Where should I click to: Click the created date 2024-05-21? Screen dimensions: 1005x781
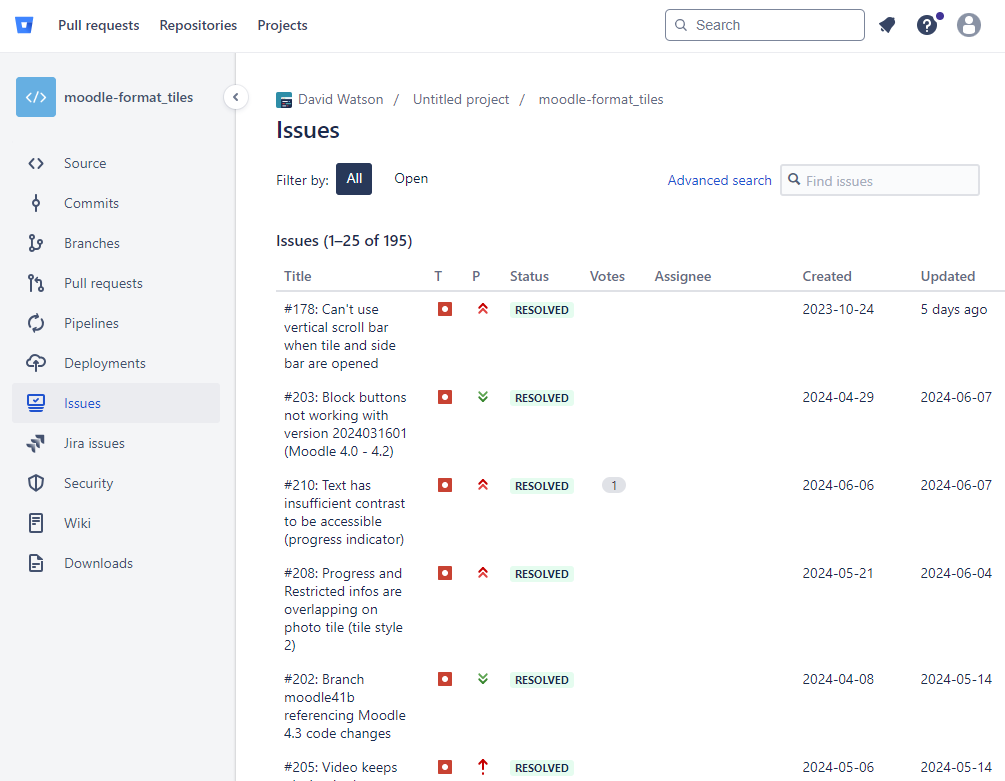(x=838, y=573)
